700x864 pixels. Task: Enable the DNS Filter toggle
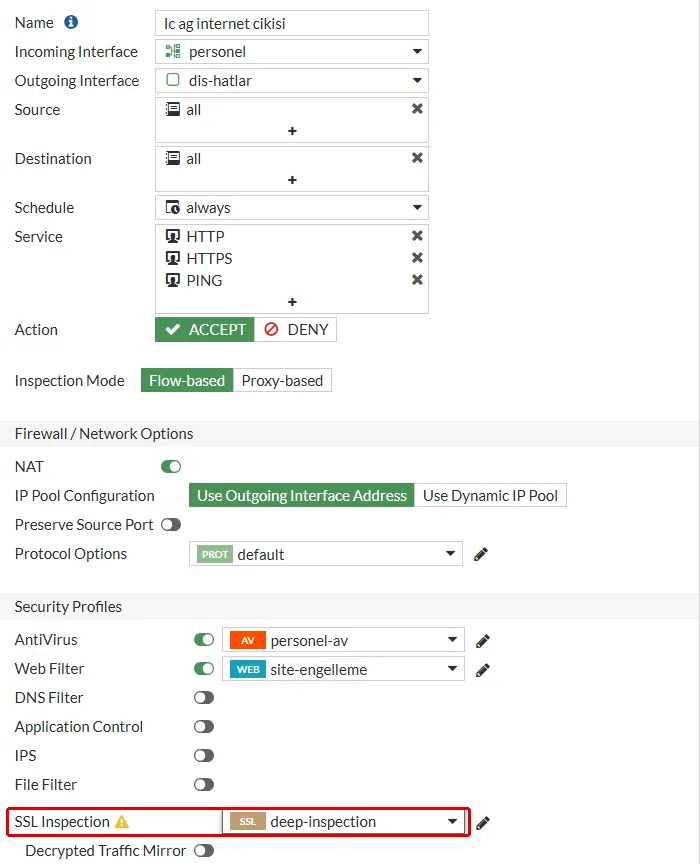tap(204, 698)
